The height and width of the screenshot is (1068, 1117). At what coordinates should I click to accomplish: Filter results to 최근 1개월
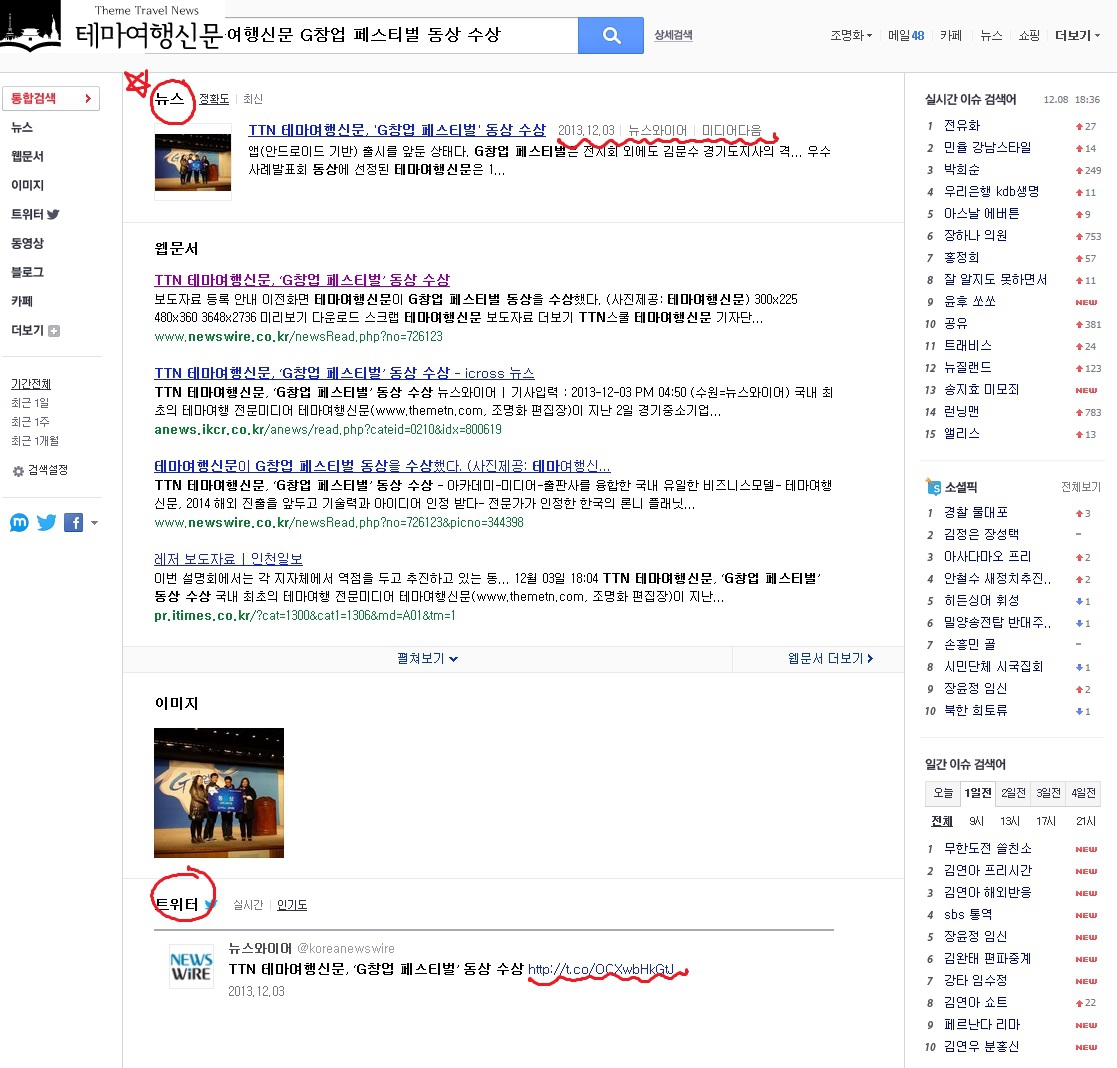pos(35,441)
